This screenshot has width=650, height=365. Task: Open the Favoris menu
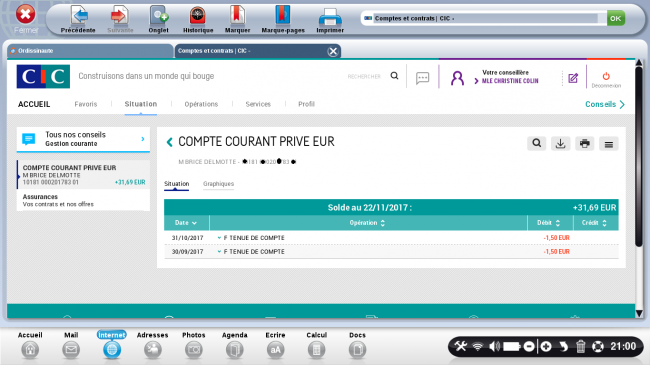pos(86,104)
